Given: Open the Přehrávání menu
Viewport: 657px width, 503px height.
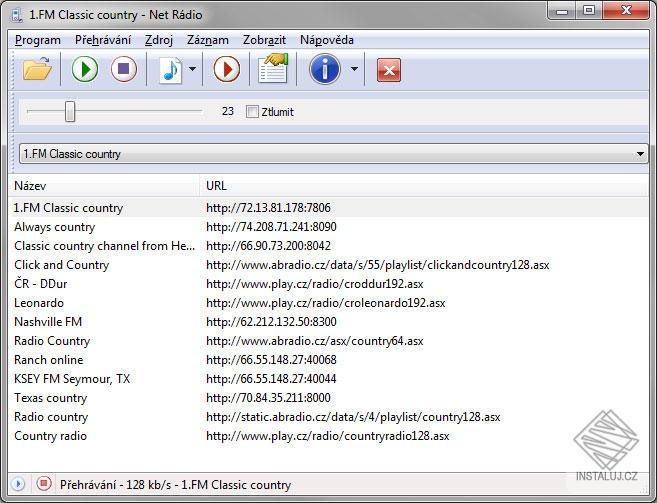Looking at the screenshot, I should tap(102, 40).
